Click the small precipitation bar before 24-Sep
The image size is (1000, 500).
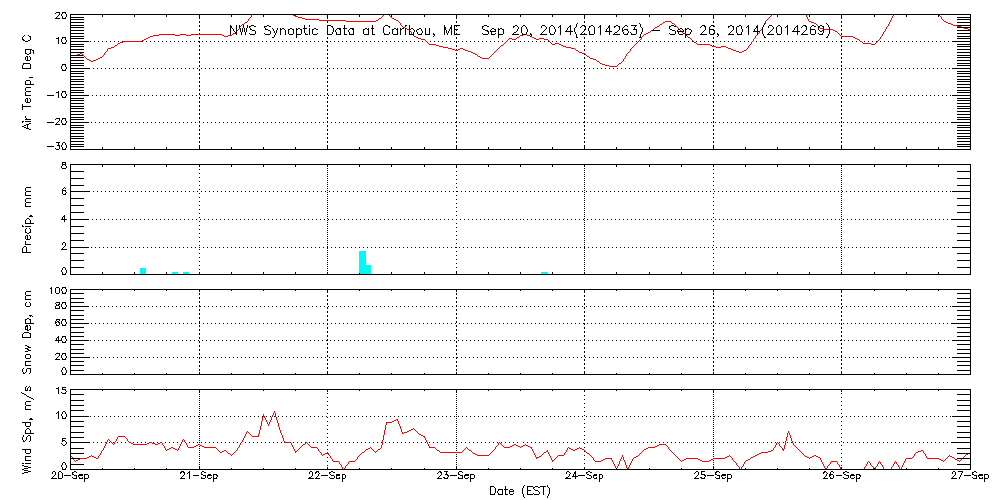point(545,272)
